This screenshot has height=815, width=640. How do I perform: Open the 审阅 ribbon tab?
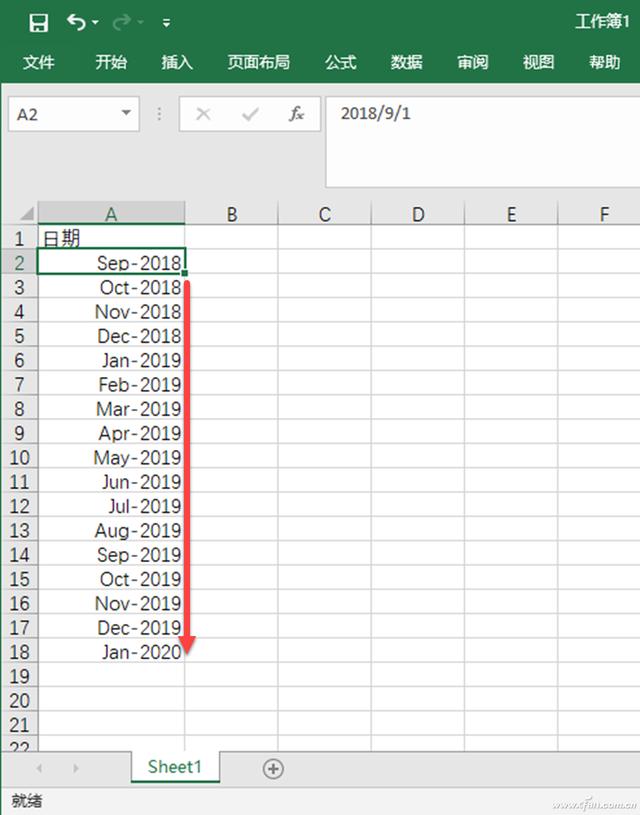click(x=473, y=62)
